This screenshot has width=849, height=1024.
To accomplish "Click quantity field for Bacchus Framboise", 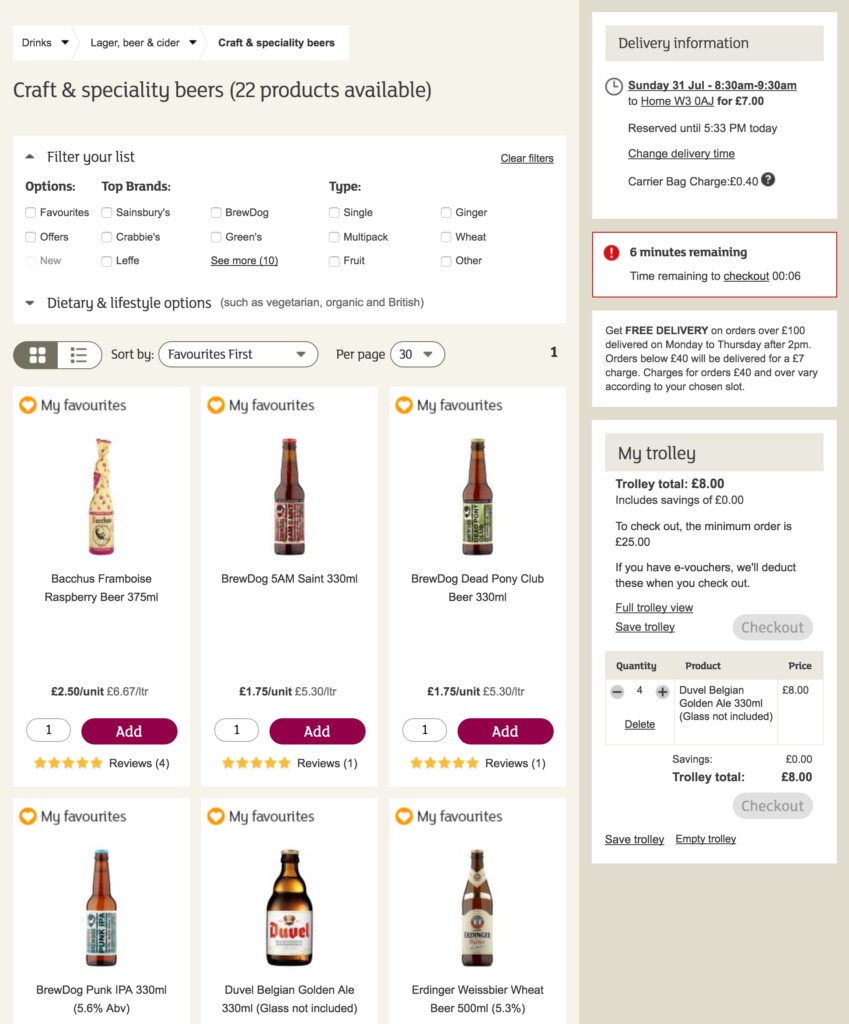I will tap(48, 730).
